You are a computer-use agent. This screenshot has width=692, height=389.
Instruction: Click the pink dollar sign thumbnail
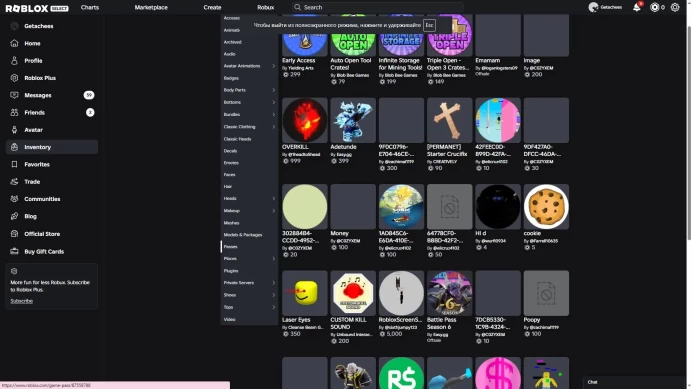pyautogui.click(x=498, y=373)
